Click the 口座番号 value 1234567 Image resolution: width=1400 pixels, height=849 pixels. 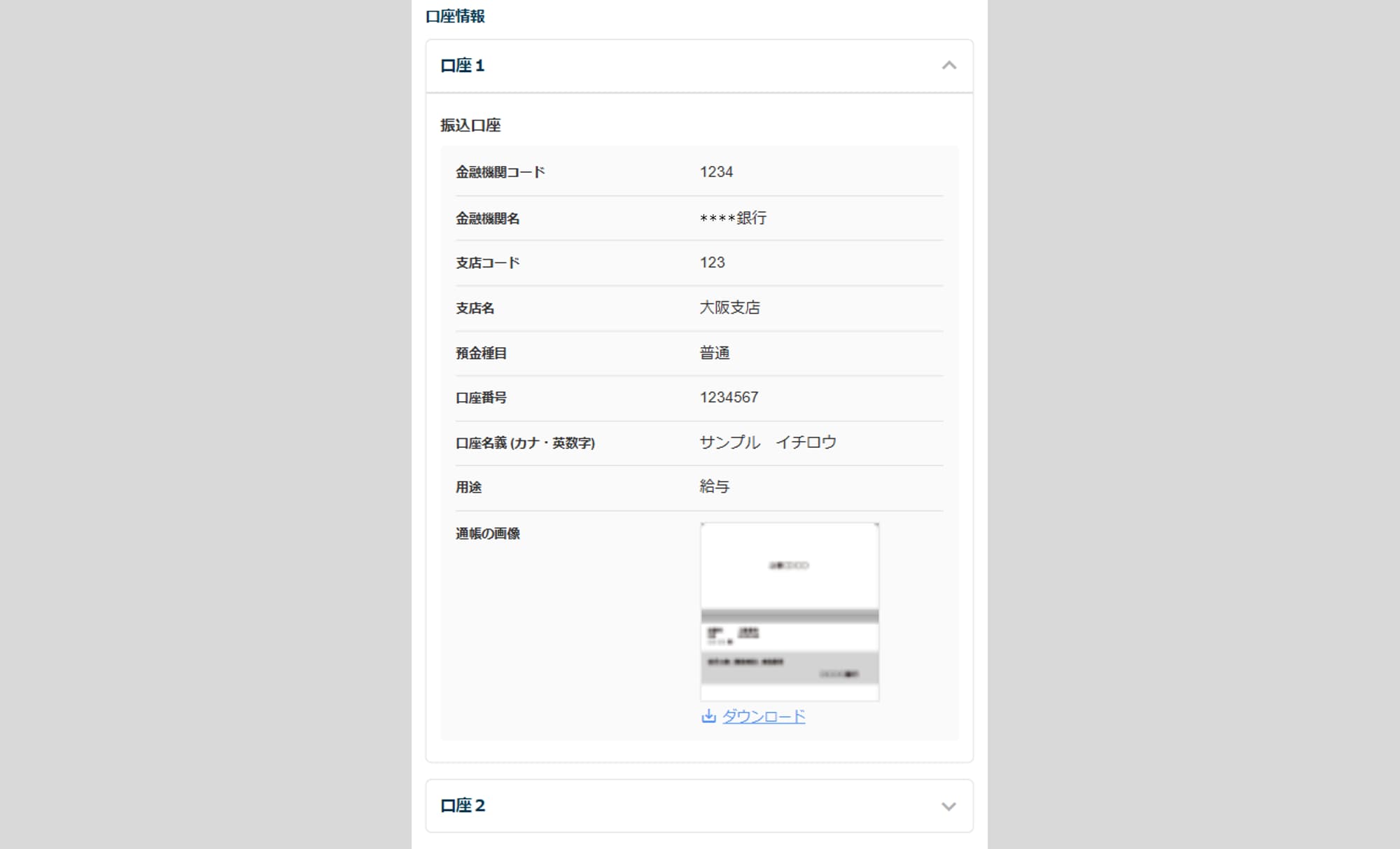(x=729, y=398)
